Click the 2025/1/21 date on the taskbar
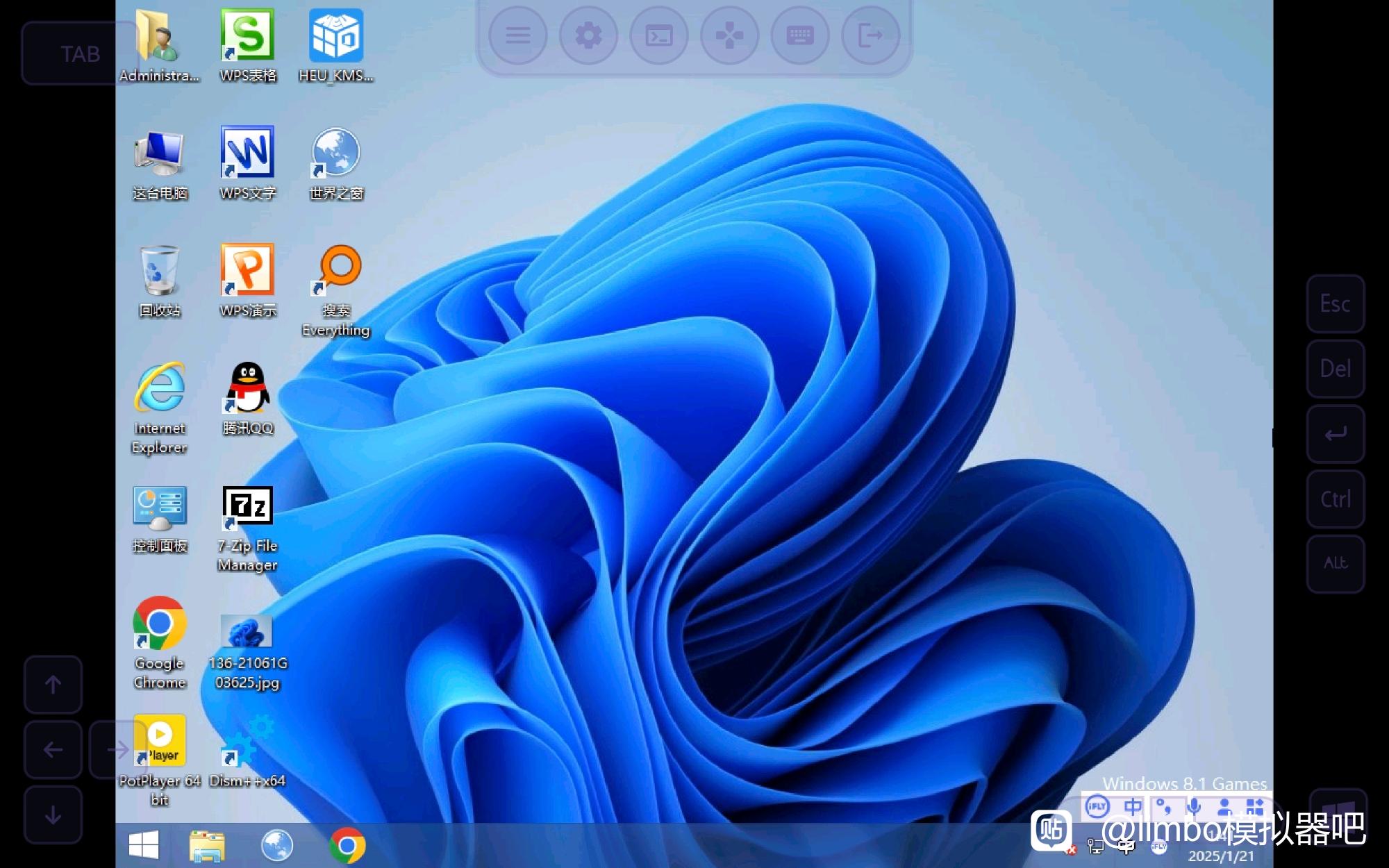 [1221, 856]
